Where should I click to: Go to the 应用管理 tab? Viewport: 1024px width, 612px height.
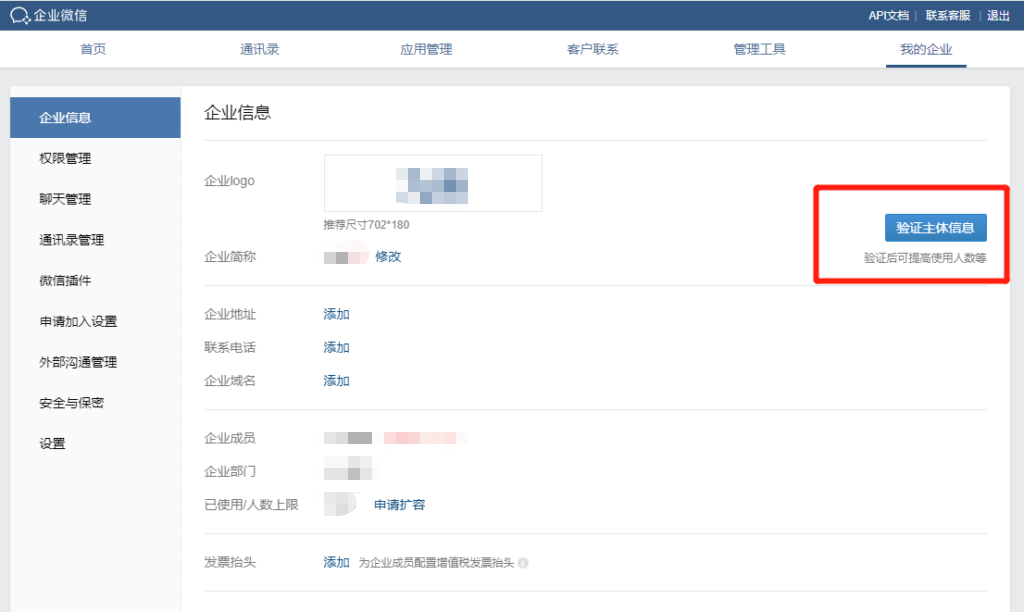426,49
